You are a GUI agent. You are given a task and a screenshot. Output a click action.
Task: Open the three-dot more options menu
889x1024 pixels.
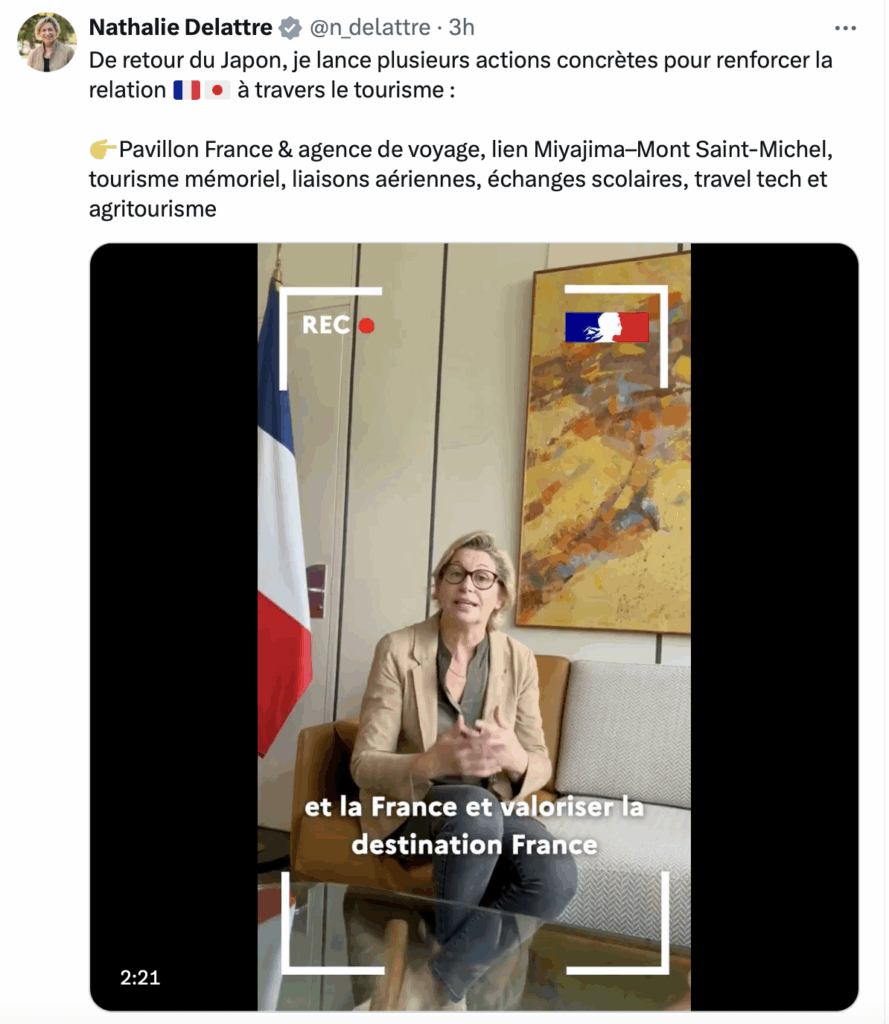[845, 28]
